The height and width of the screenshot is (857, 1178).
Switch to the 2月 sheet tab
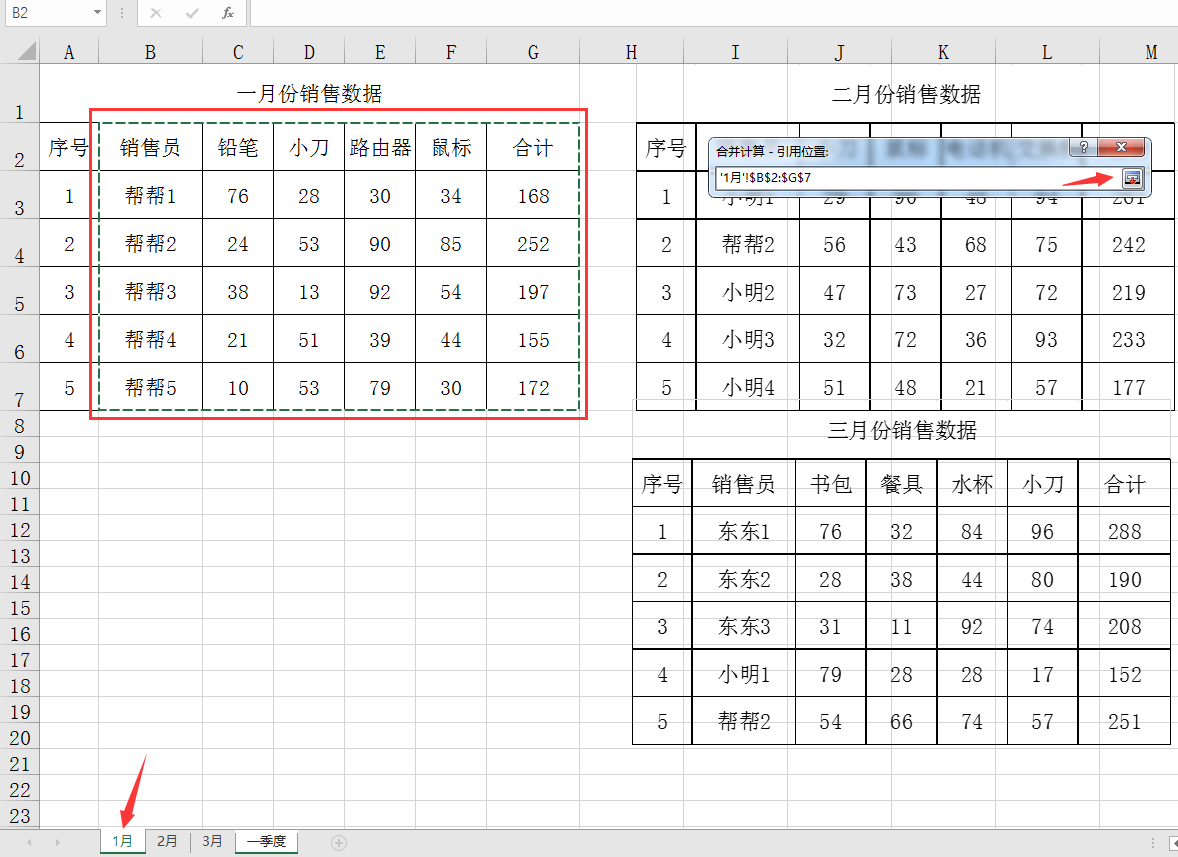pyautogui.click(x=167, y=841)
